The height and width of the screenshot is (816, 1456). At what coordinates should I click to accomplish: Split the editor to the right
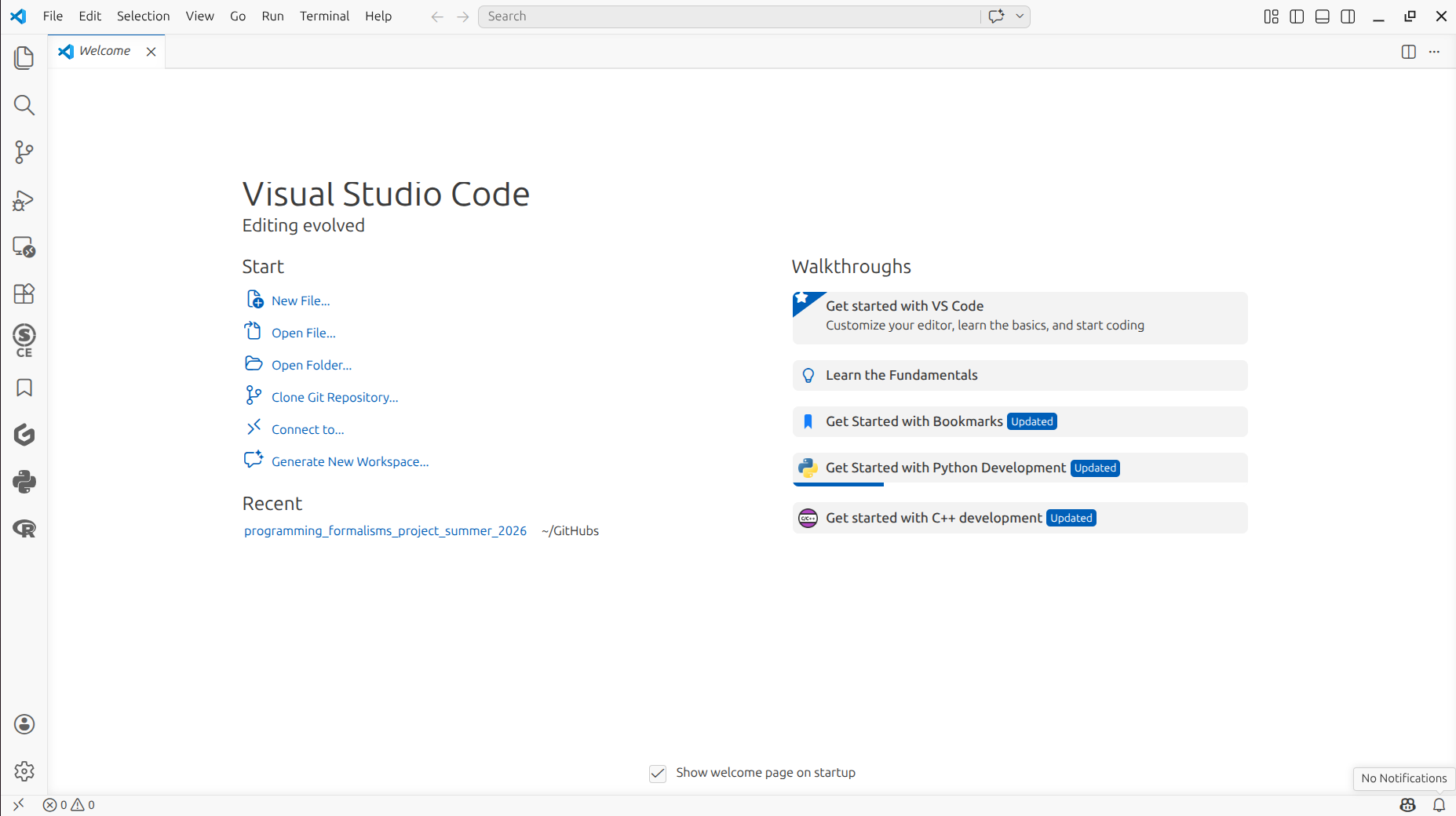pyautogui.click(x=1409, y=52)
